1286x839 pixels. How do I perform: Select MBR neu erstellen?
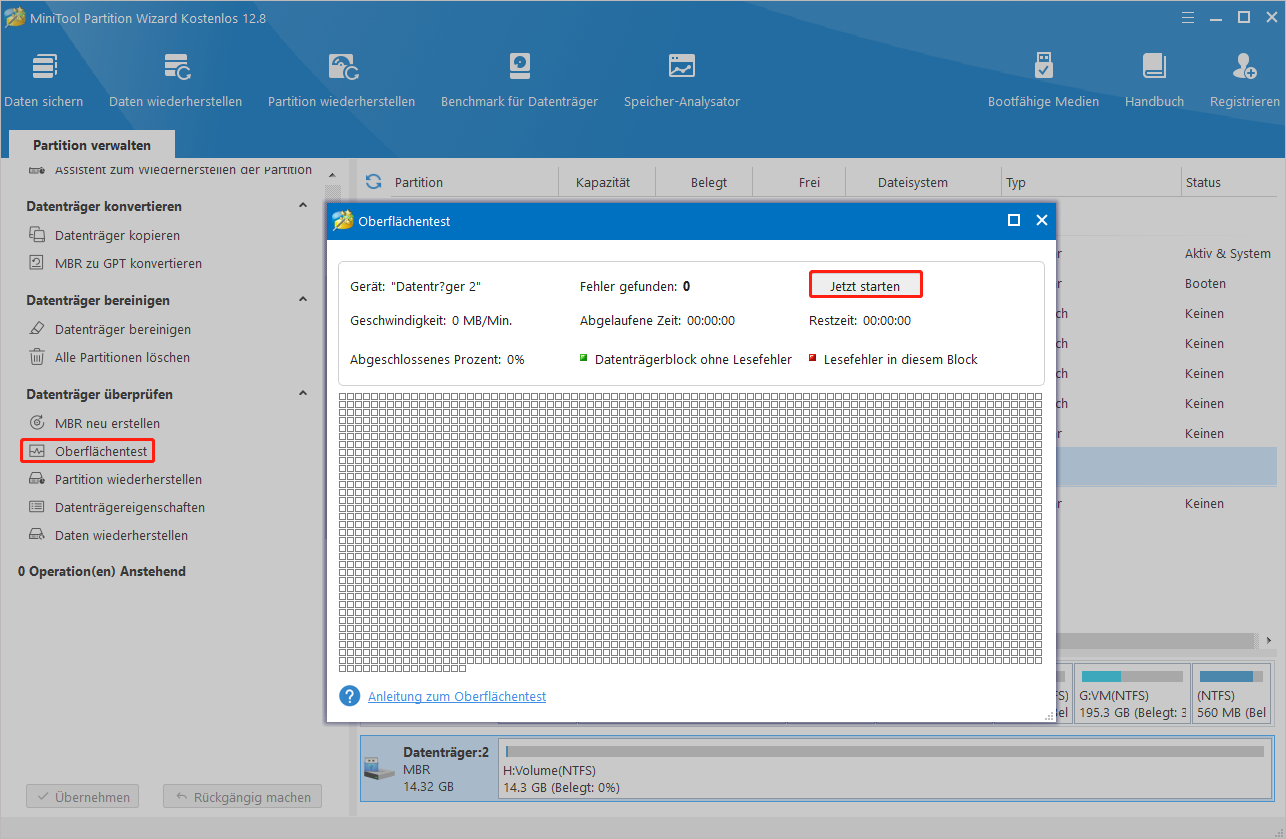[x=107, y=423]
